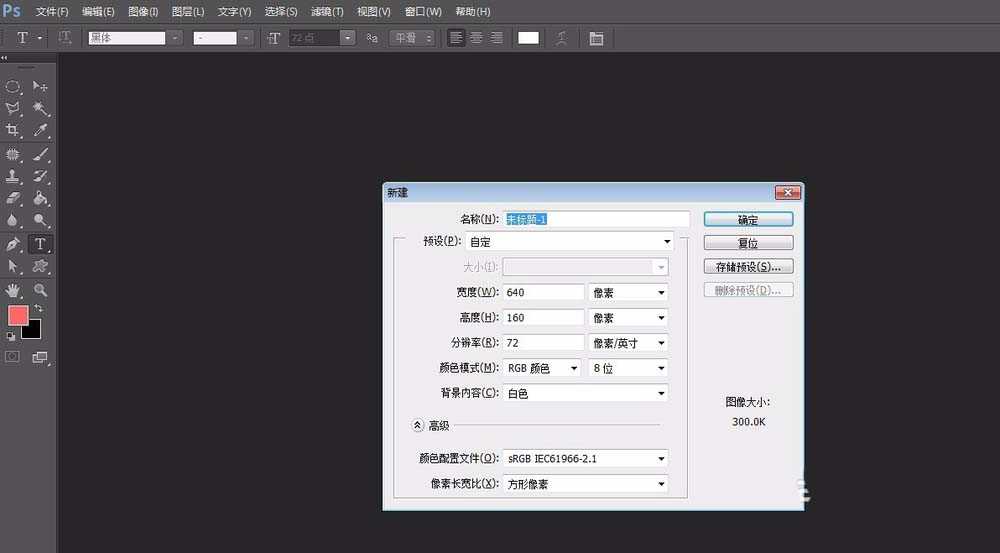Open the 图层(L) menu
Viewport: 1000px width, 553px height.
[x=188, y=12]
